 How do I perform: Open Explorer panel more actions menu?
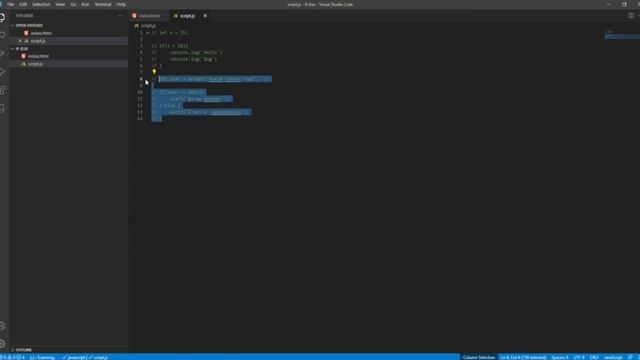pyautogui.click(x=120, y=16)
